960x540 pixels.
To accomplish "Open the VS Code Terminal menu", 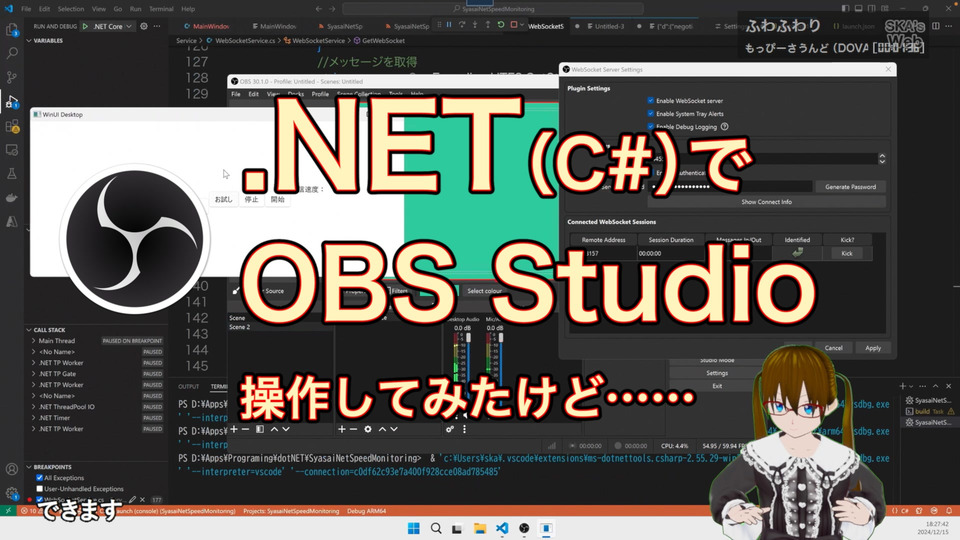I will 161,9.
